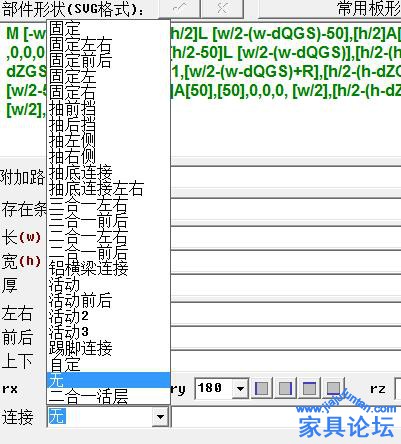
Task: Choose 三合一前后 connection type
Action: point(108,220)
